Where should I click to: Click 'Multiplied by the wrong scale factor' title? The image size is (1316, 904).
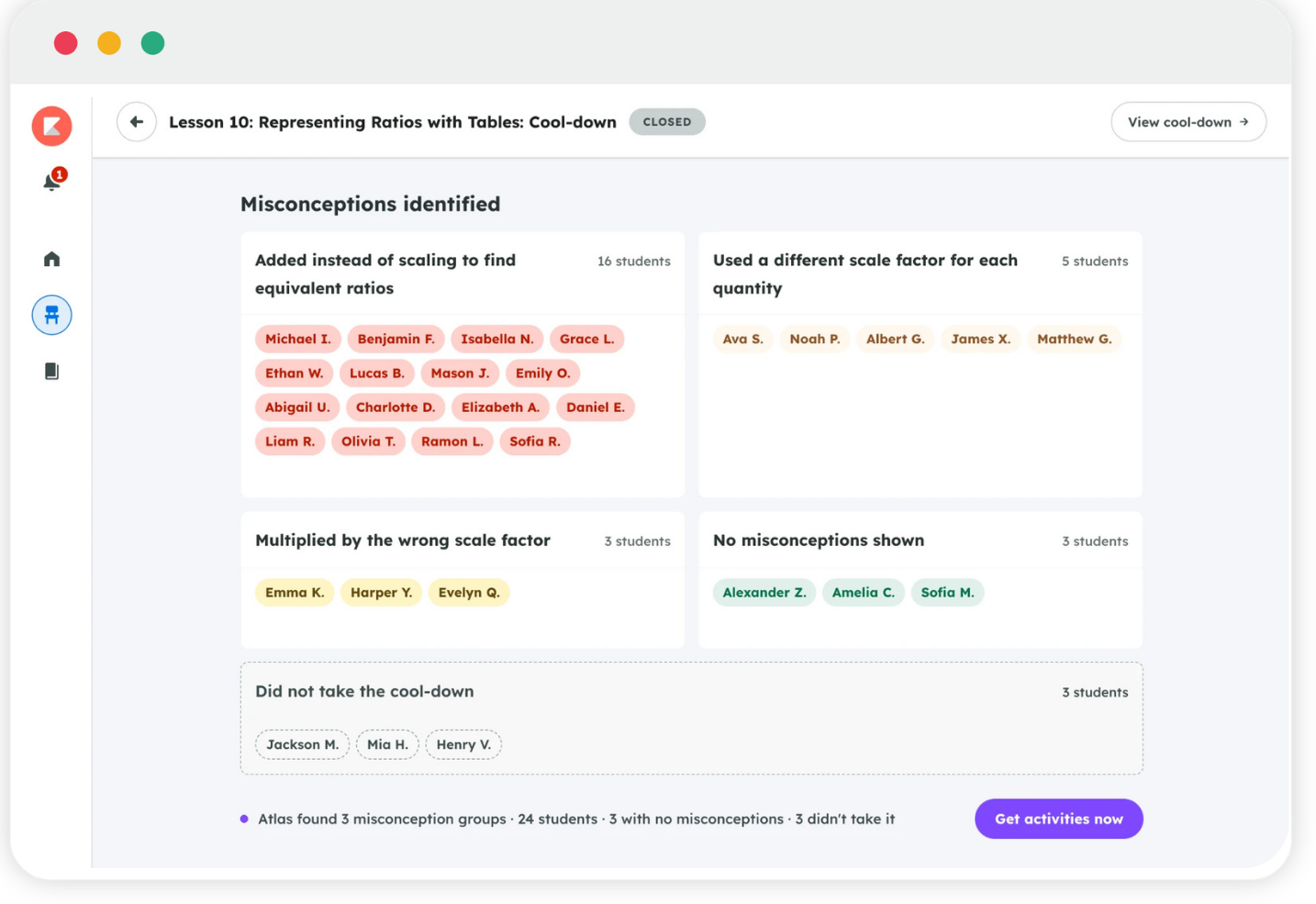click(403, 540)
